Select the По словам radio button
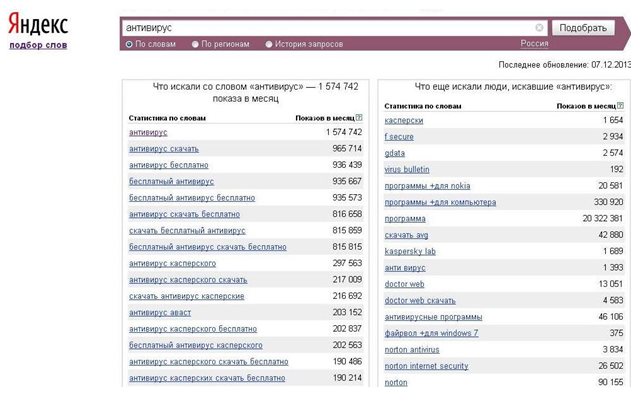640x402 pixels. [x=129, y=44]
